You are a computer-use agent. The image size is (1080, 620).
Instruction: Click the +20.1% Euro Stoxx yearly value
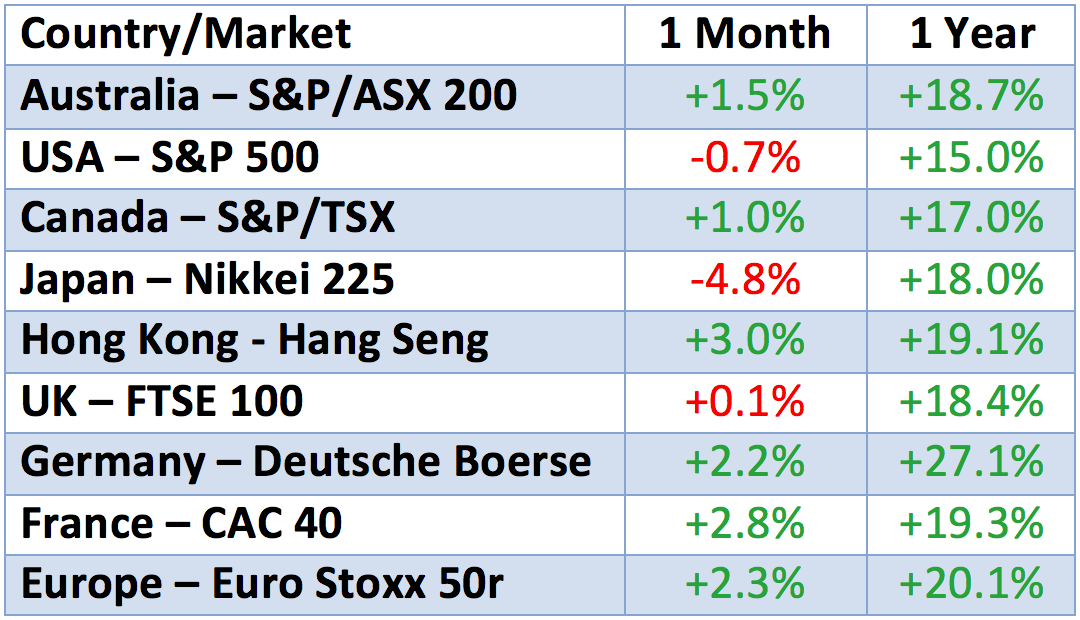(971, 584)
